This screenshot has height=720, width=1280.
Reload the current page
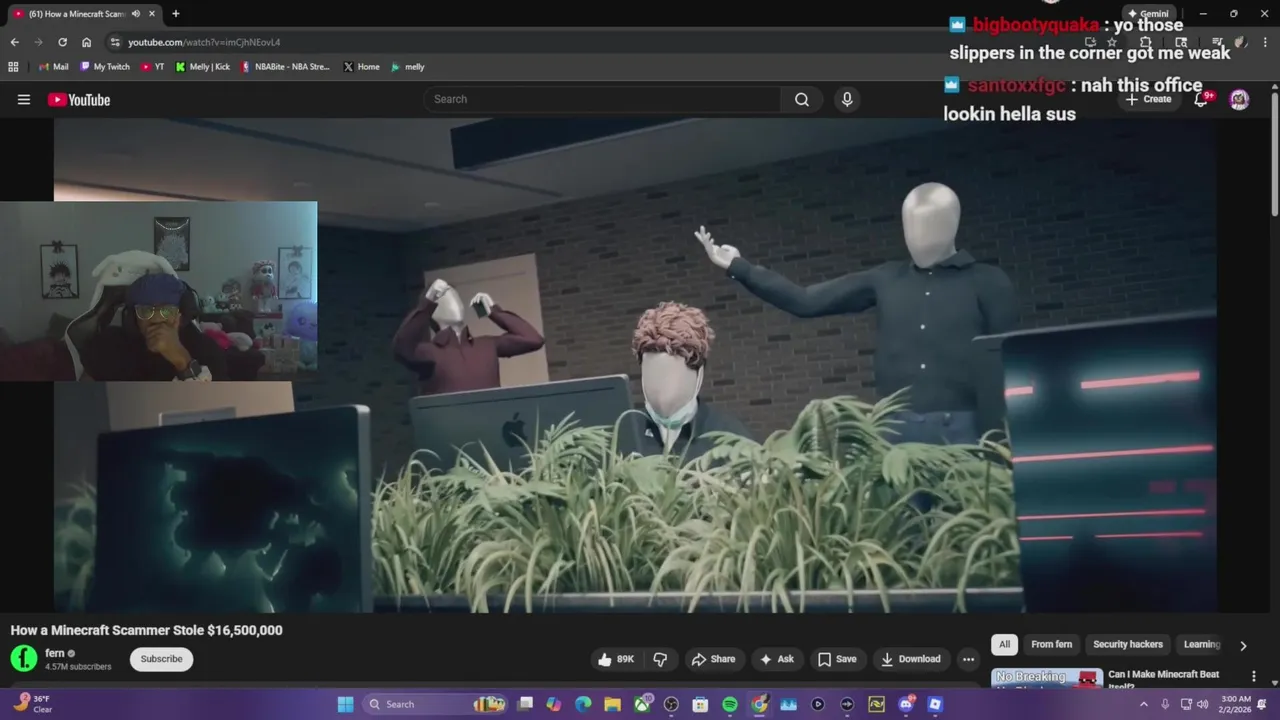point(62,42)
